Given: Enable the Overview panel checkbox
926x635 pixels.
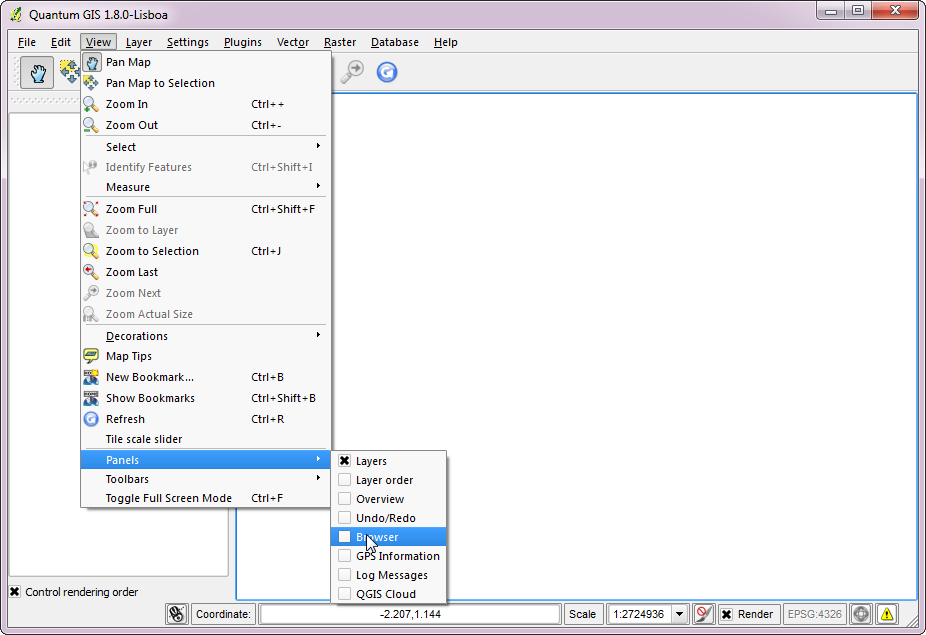Looking at the screenshot, I should point(344,499).
